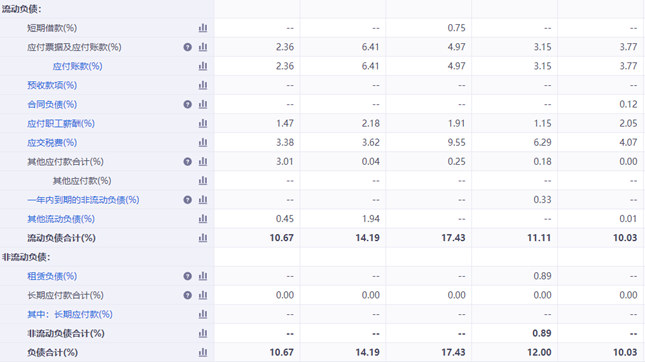This screenshot has width=645, height=362.
Task: Show bar chart for 非流动负债合计(%)
Action: [203, 333]
